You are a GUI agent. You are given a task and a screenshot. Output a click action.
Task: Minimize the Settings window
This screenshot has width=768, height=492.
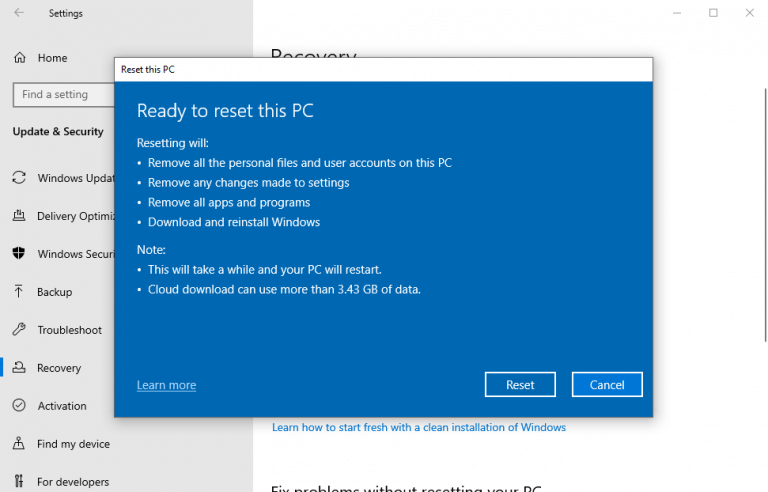[x=677, y=13]
